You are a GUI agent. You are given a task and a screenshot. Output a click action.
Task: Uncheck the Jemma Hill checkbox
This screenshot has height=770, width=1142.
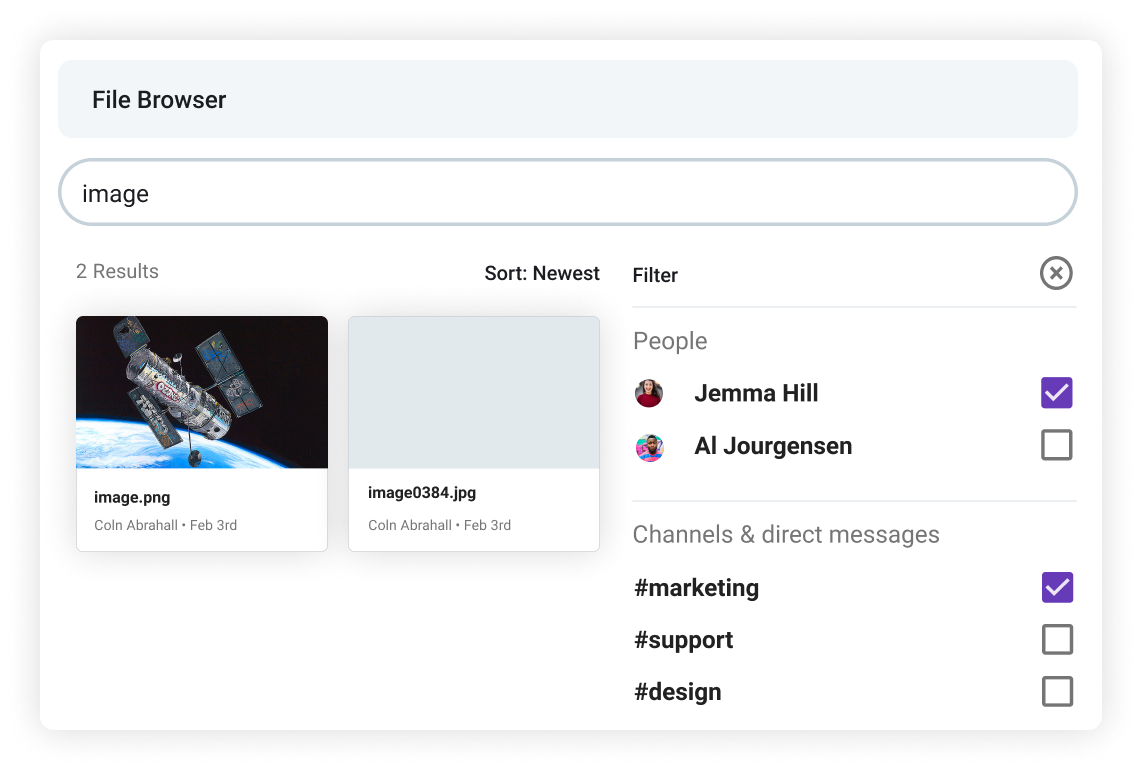pyautogui.click(x=1056, y=393)
